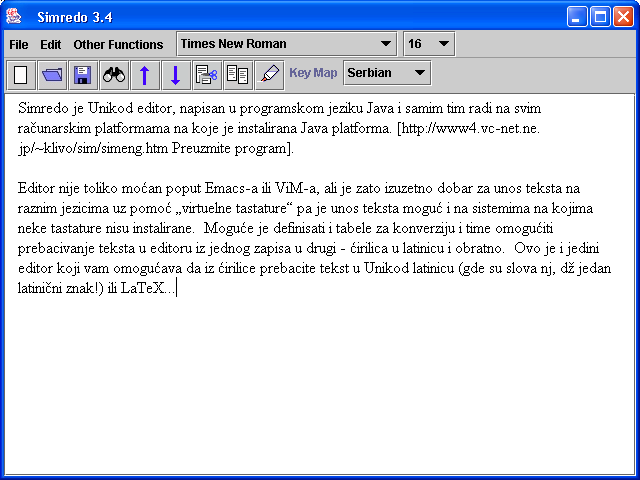640x480 pixels.
Task: Open the Other Functions menu
Action: click(x=118, y=45)
